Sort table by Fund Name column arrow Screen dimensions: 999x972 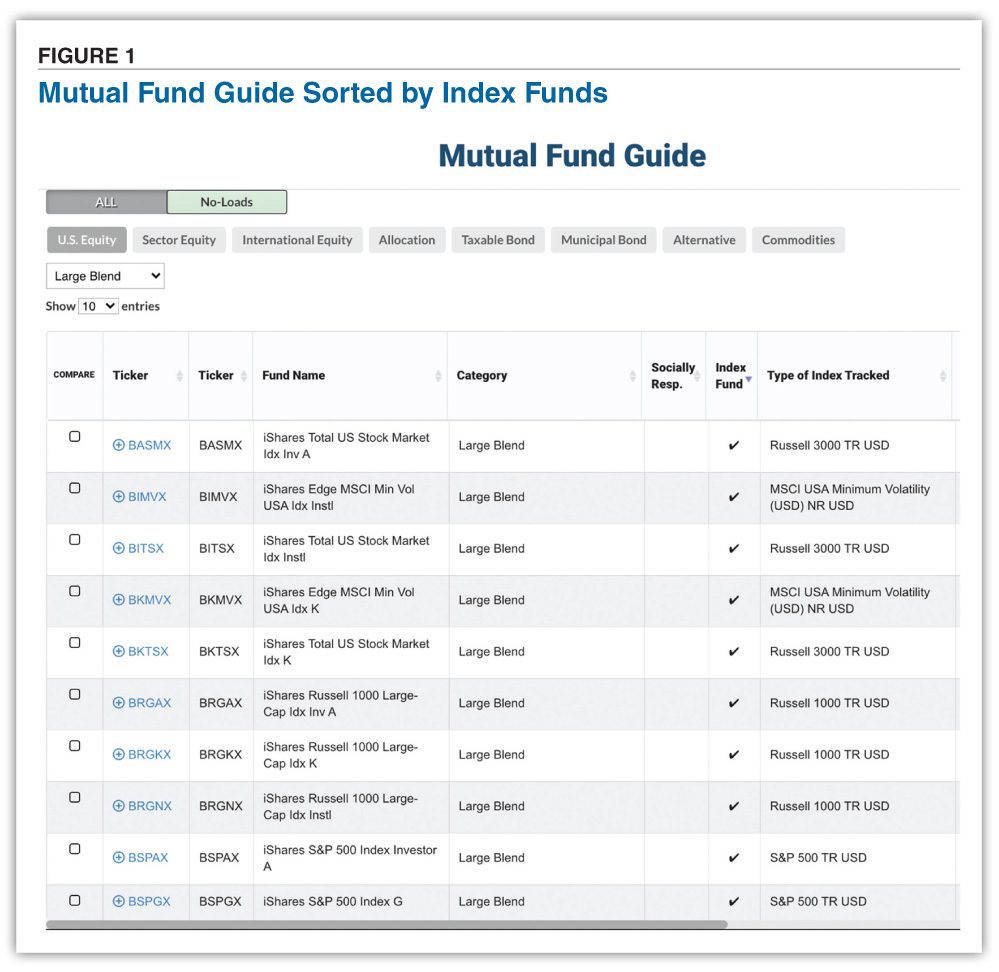(437, 375)
